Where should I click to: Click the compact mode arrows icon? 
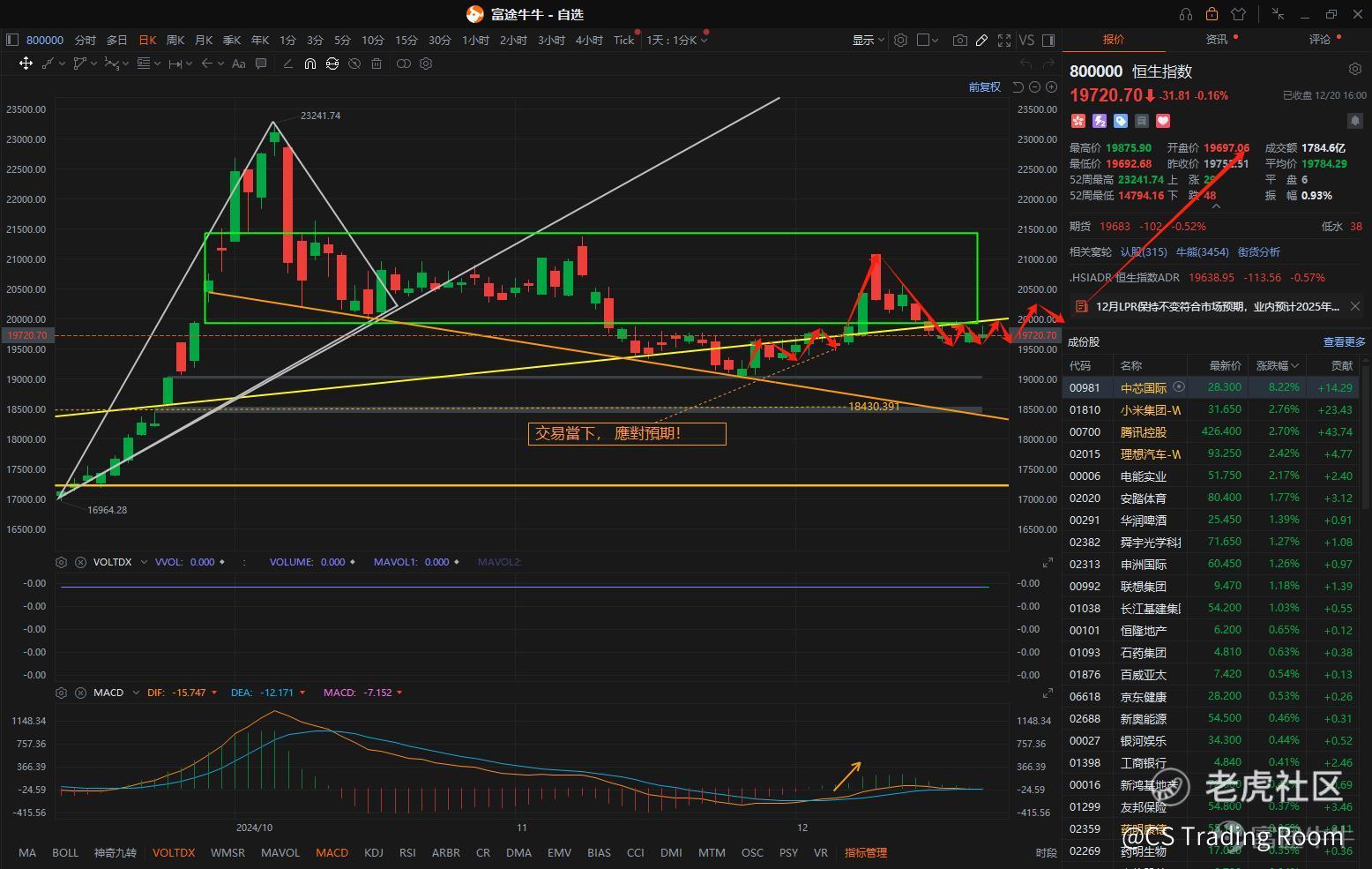coord(1279,14)
